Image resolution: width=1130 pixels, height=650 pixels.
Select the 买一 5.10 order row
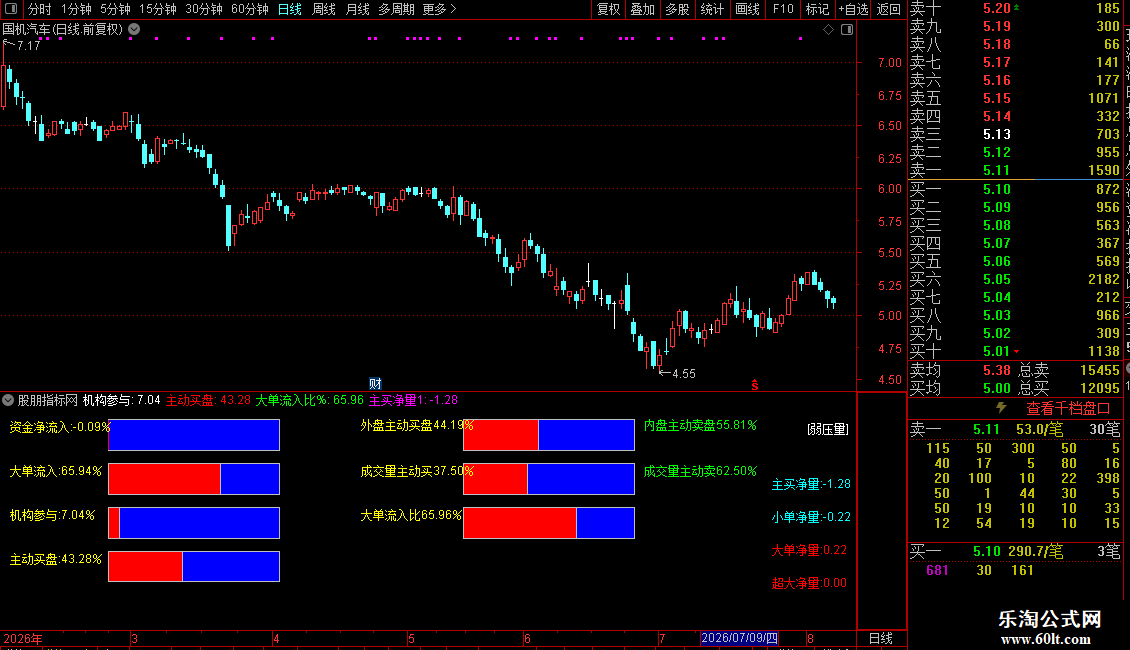(x=1015, y=190)
